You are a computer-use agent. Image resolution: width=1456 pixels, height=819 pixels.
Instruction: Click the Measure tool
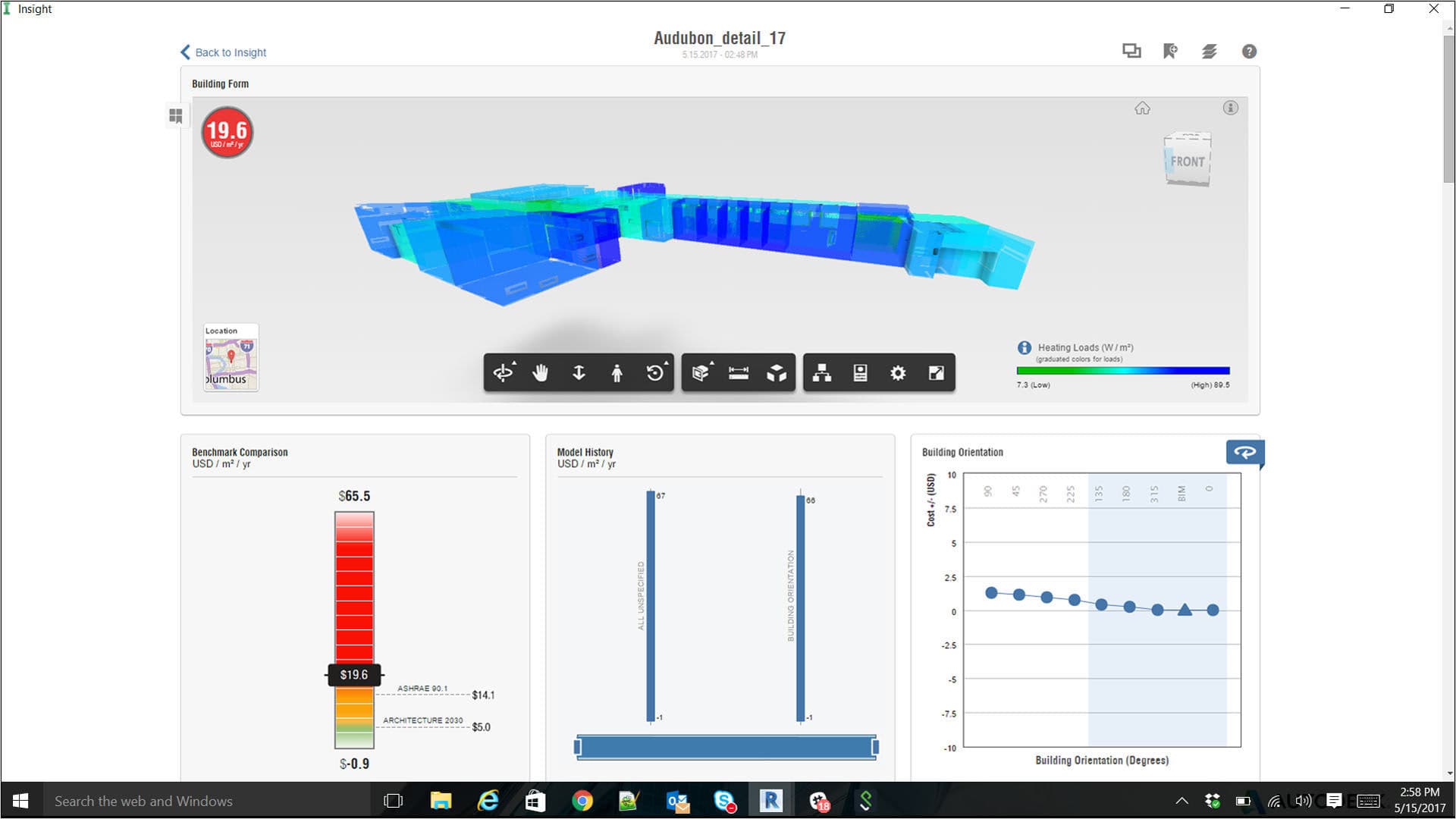click(x=739, y=372)
